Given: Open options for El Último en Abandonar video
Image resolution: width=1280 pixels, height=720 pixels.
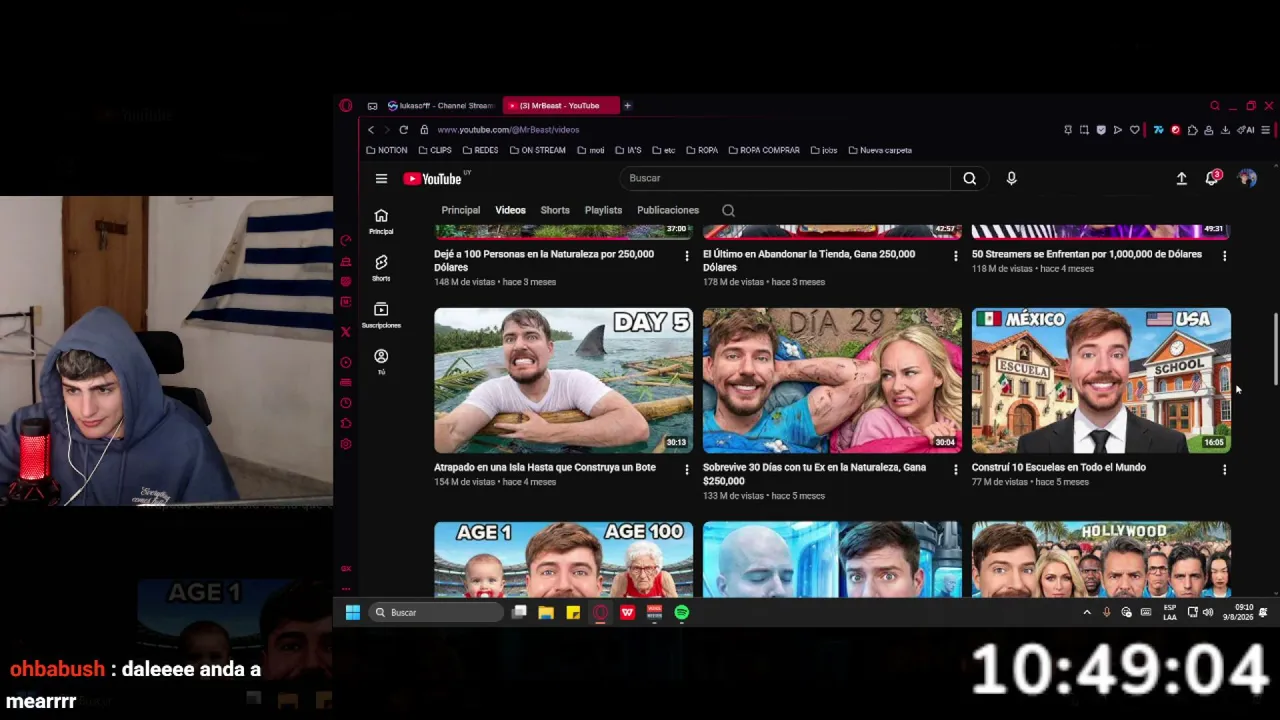Looking at the screenshot, I should (955, 256).
